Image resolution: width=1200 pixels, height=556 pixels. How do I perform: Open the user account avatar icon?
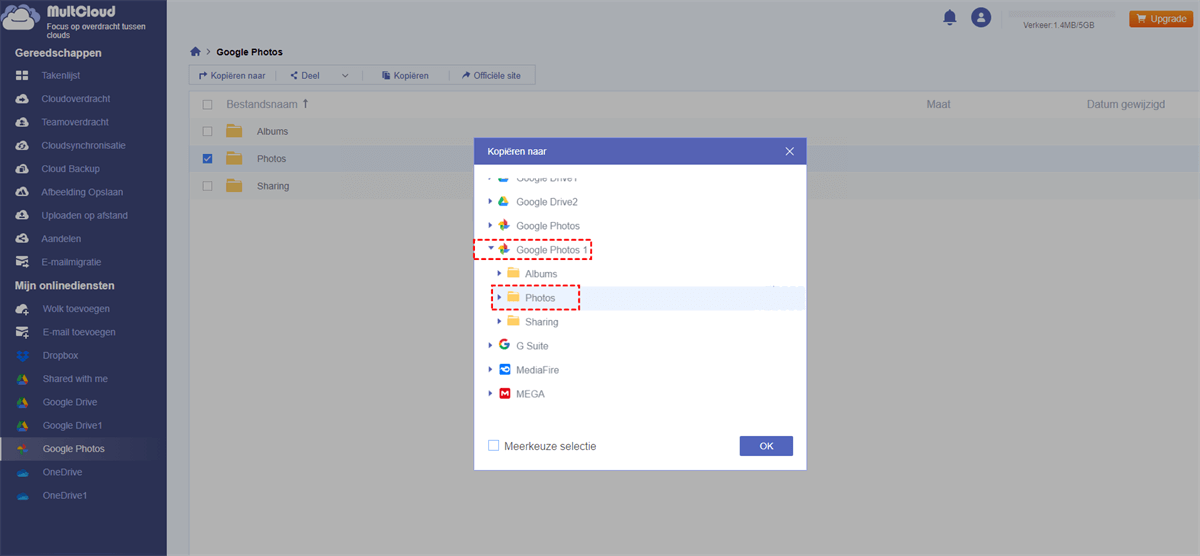point(981,17)
